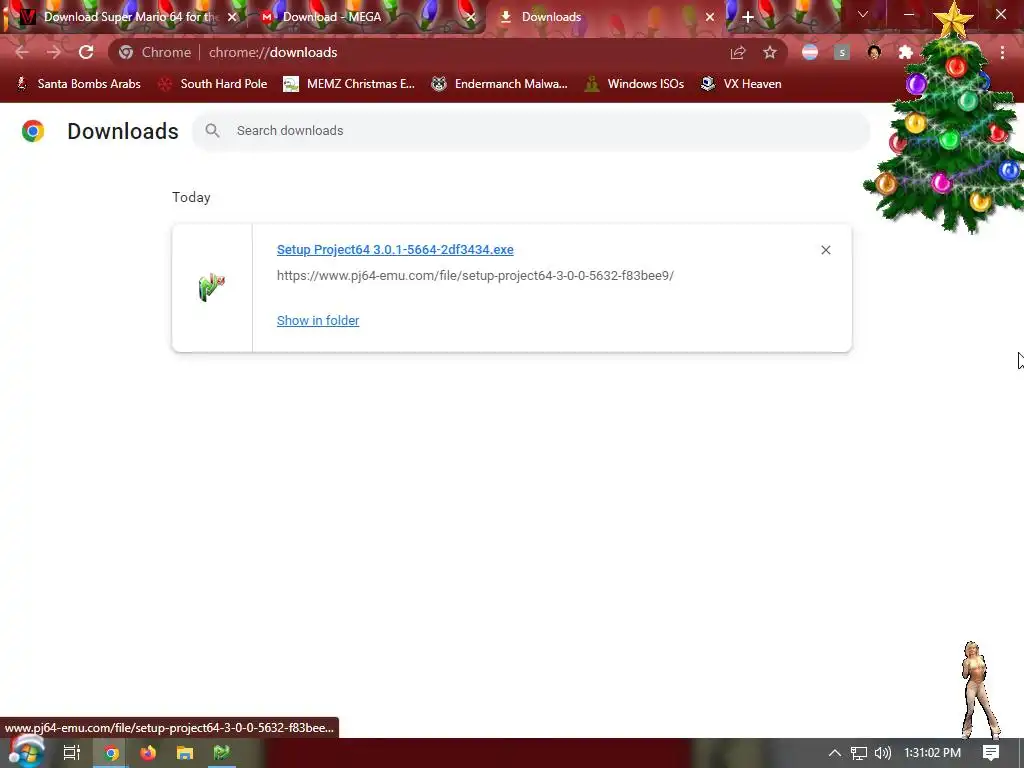This screenshot has width=1024, height=768.
Task: Open Task View on taskbar
Action: pos(72,753)
